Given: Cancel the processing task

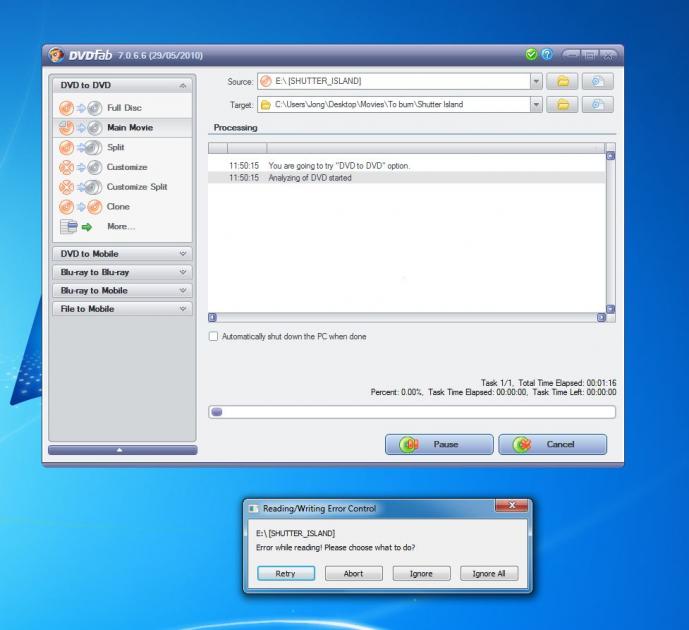Looking at the screenshot, I should point(553,444).
